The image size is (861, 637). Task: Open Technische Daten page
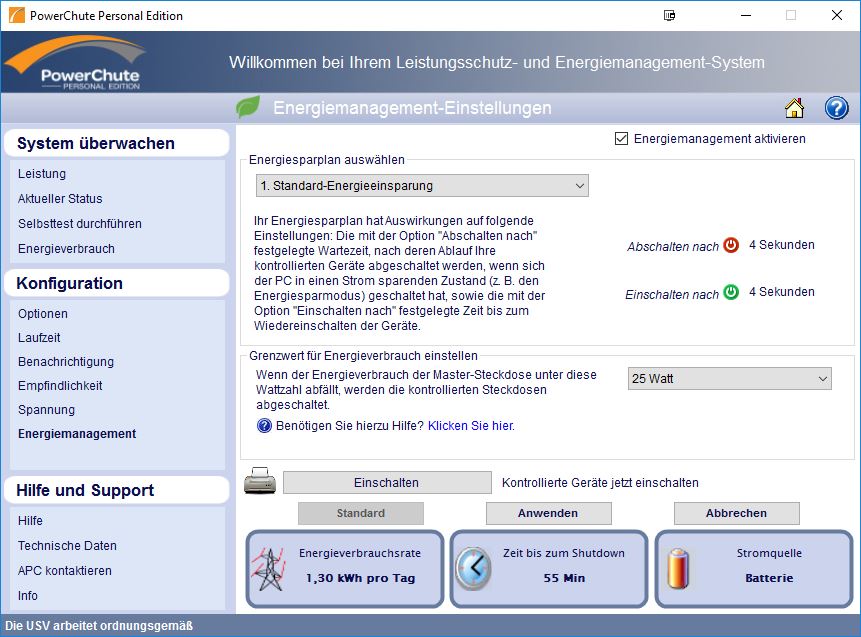click(67, 546)
